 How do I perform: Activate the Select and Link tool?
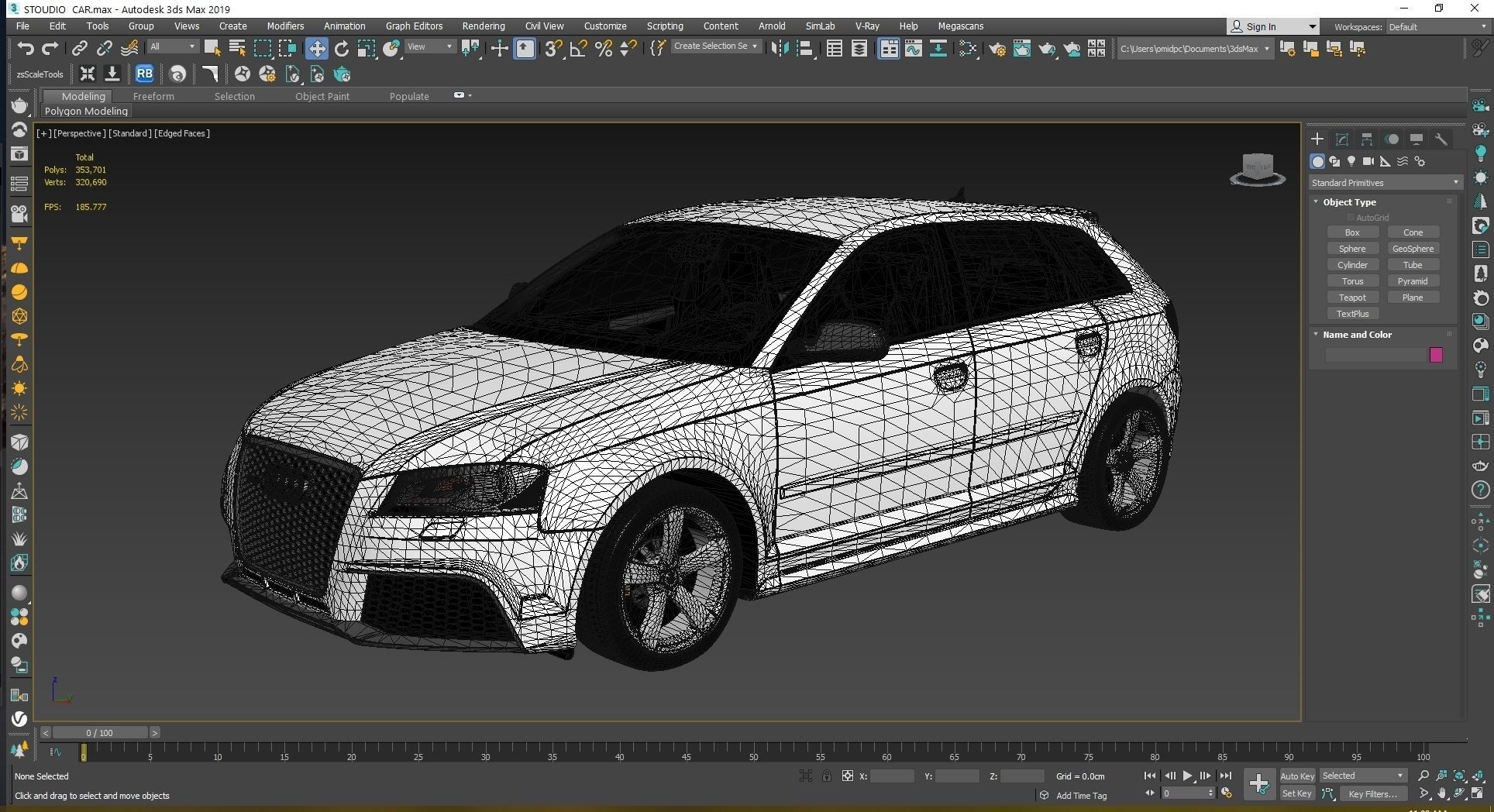tap(80, 49)
